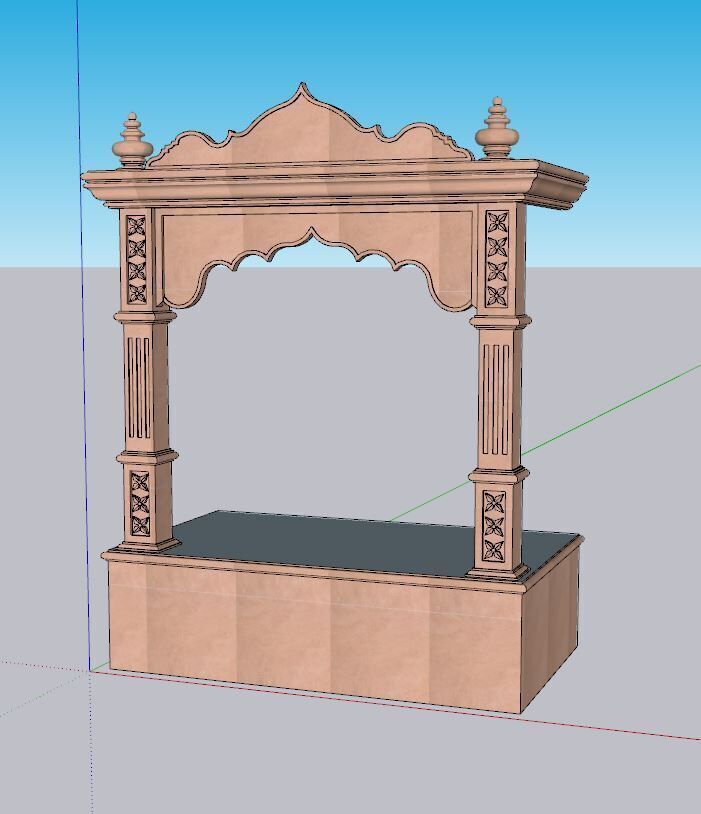Select the lower floral carving on the left pillar
701x814 pixels.
pos(140,503)
